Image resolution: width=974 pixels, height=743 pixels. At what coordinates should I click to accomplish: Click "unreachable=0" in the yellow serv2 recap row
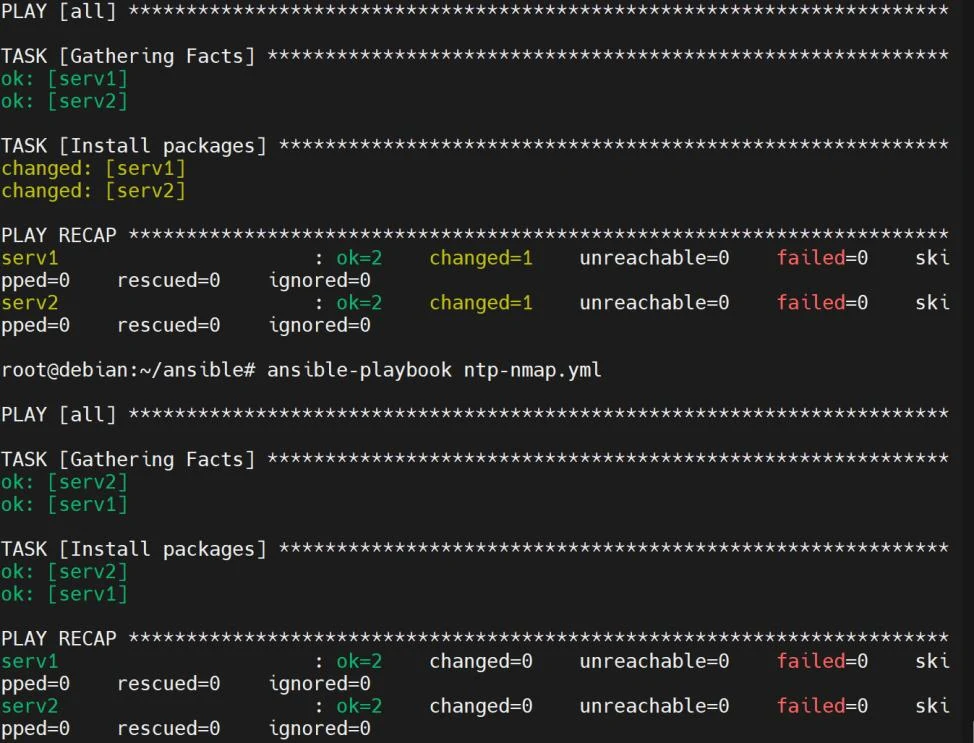[655, 303]
